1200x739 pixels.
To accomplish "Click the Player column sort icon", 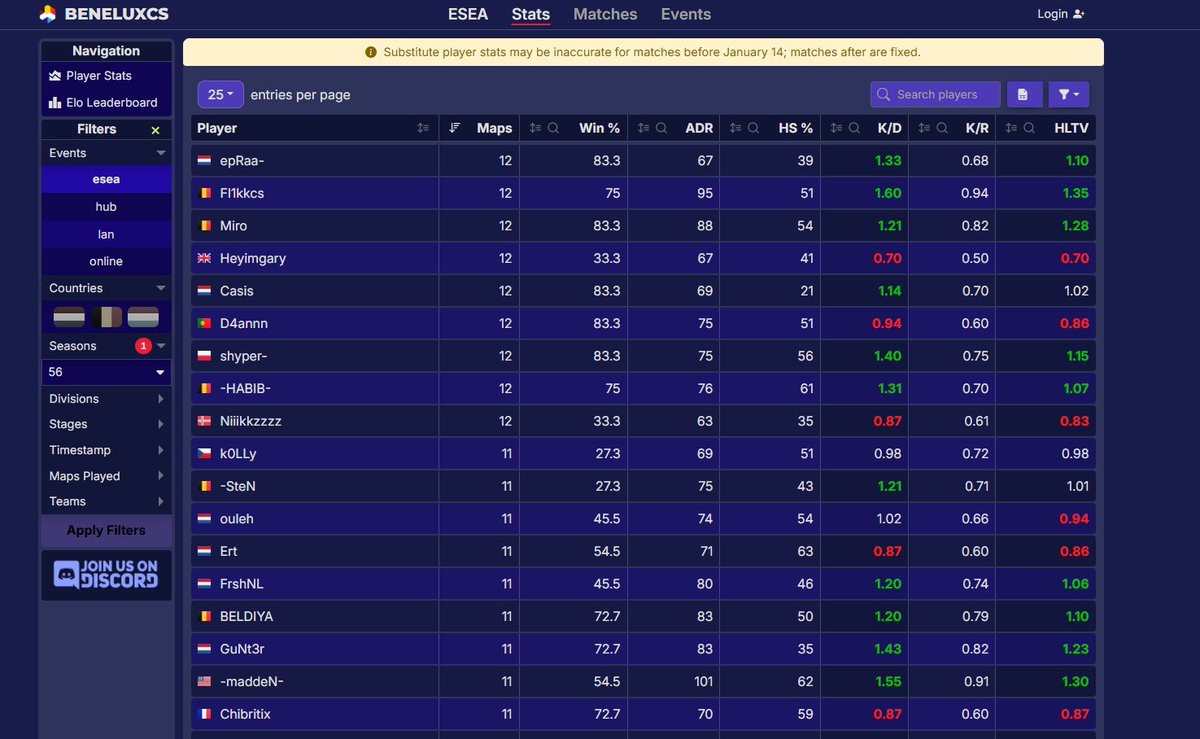I will click(x=423, y=128).
